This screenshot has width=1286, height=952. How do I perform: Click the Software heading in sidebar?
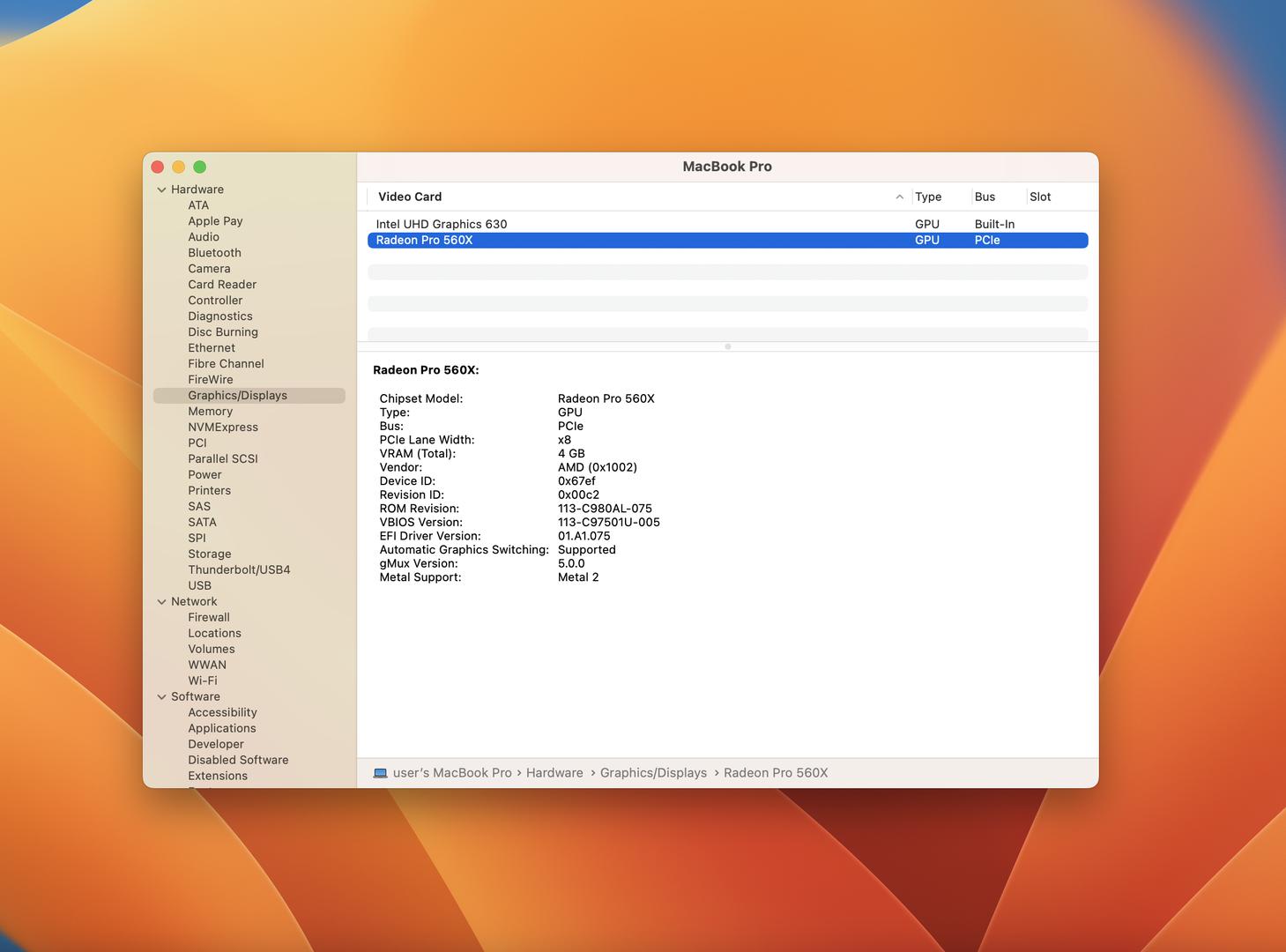click(x=196, y=697)
